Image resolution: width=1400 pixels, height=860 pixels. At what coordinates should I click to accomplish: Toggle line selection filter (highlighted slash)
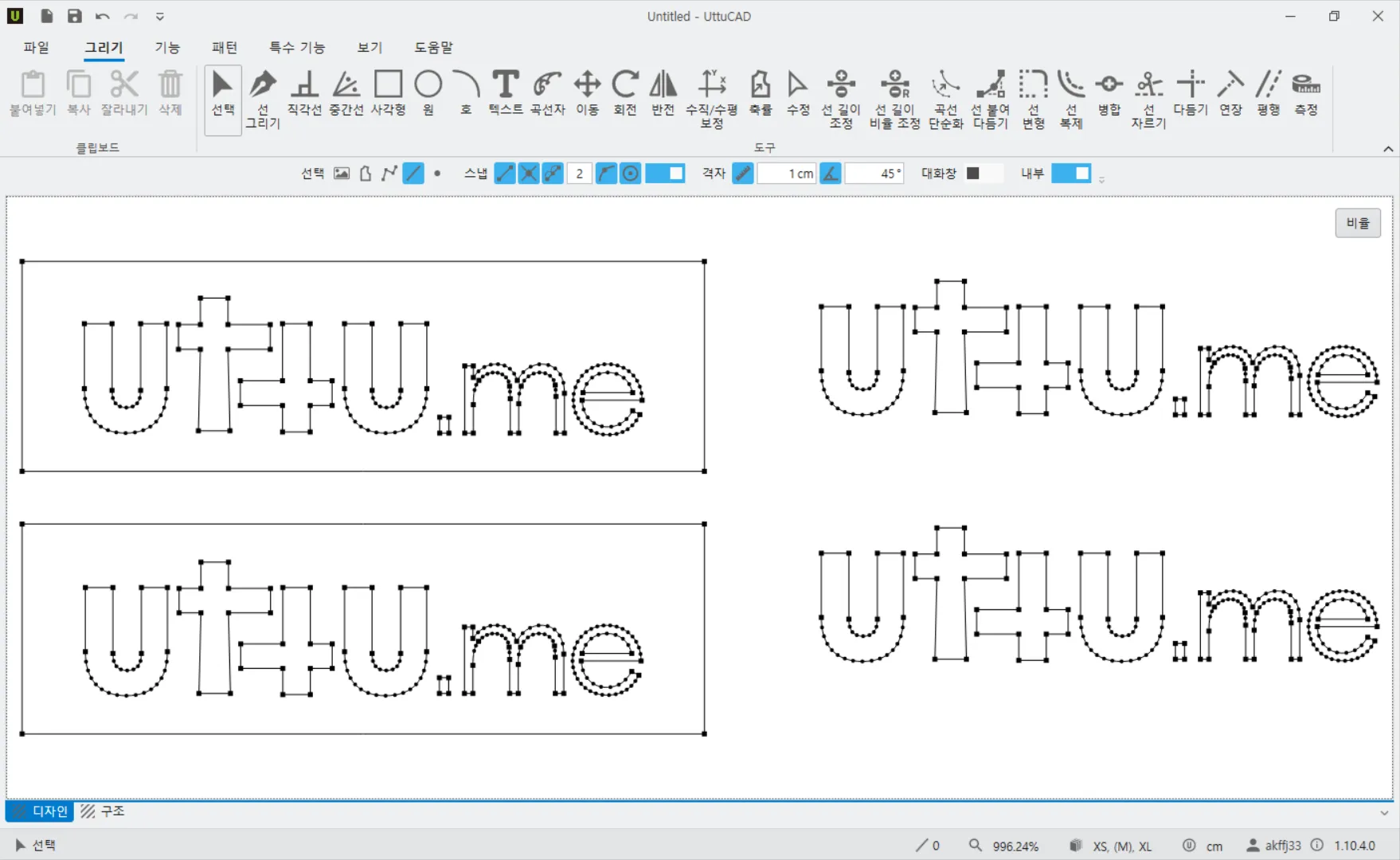(x=413, y=173)
